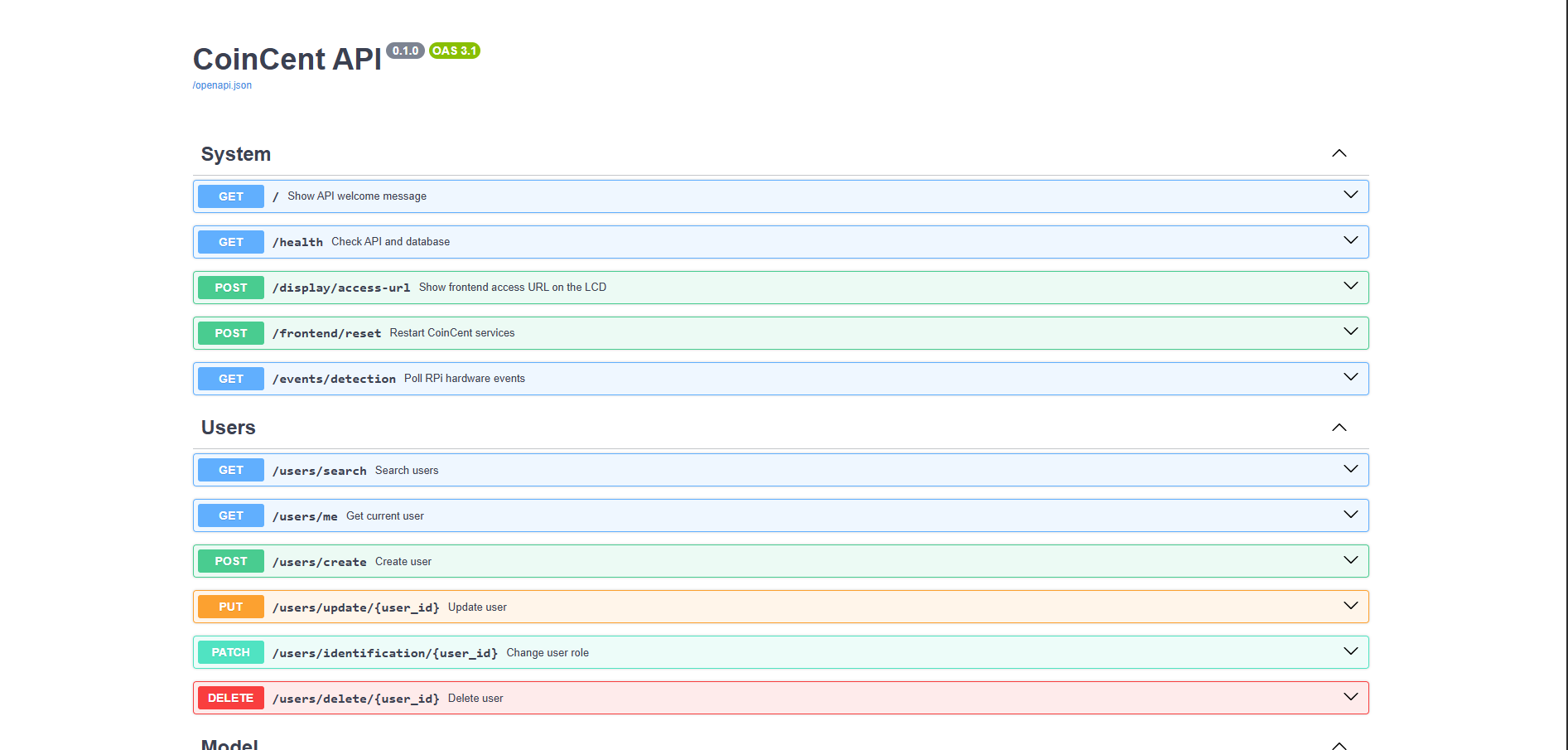Image resolution: width=1568 pixels, height=750 pixels.
Task: Expand the /users/me row chevron
Action: tap(1351, 515)
